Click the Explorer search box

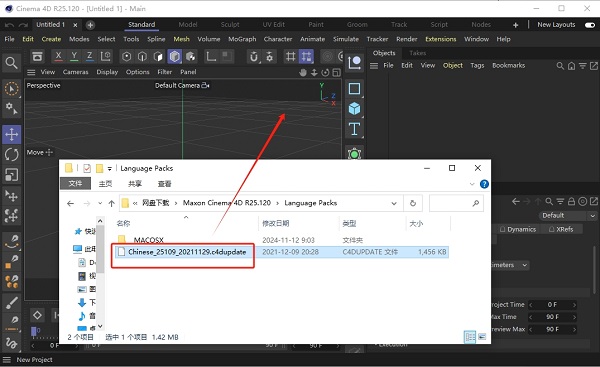[x=456, y=203]
